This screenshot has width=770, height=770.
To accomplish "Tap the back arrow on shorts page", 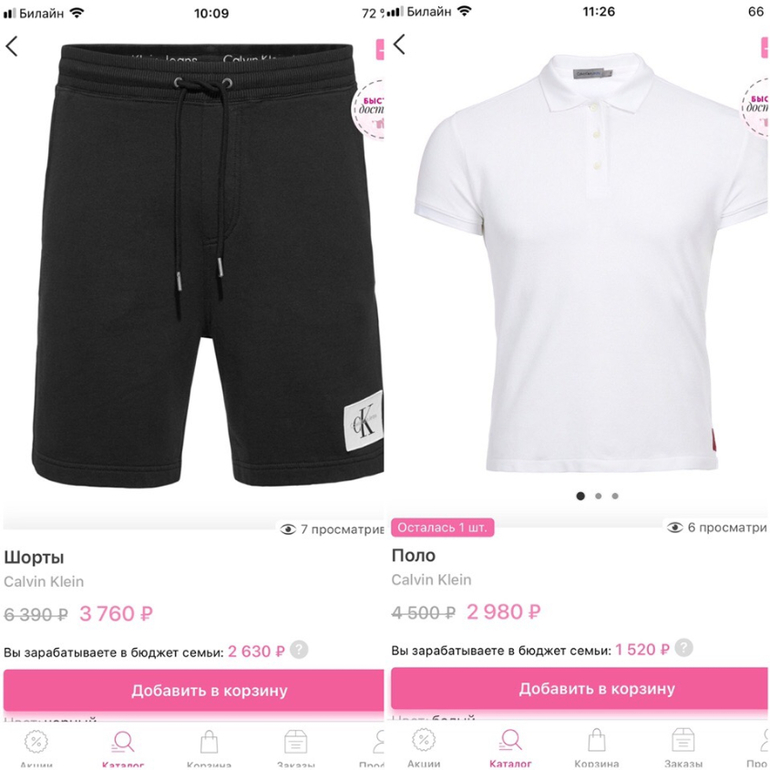I will click(x=11, y=46).
